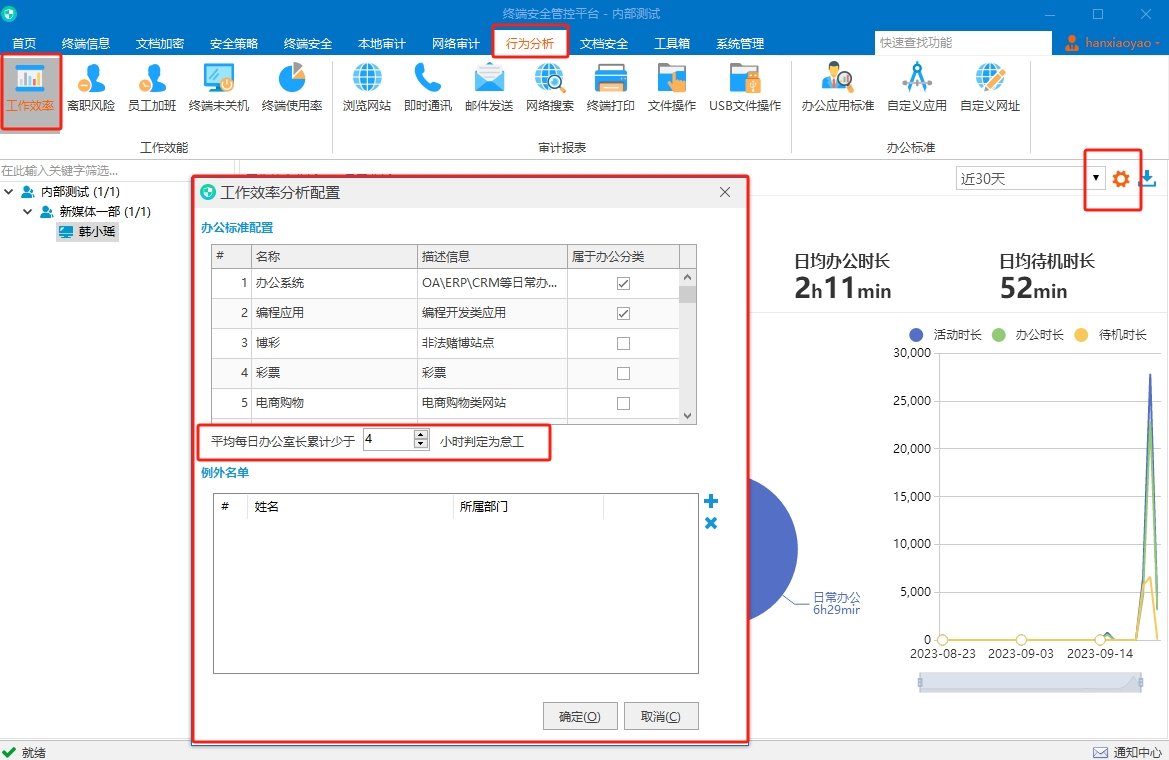Click the 描述信息 column header

point(492,257)
